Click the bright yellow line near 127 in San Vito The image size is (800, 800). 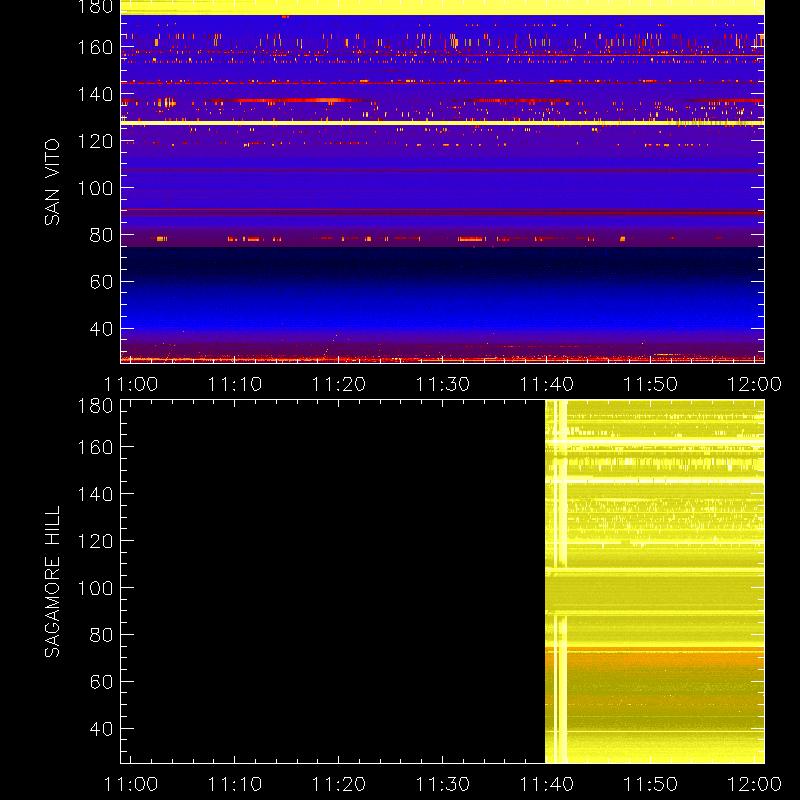pyautogui.click(x=442, y=123)
